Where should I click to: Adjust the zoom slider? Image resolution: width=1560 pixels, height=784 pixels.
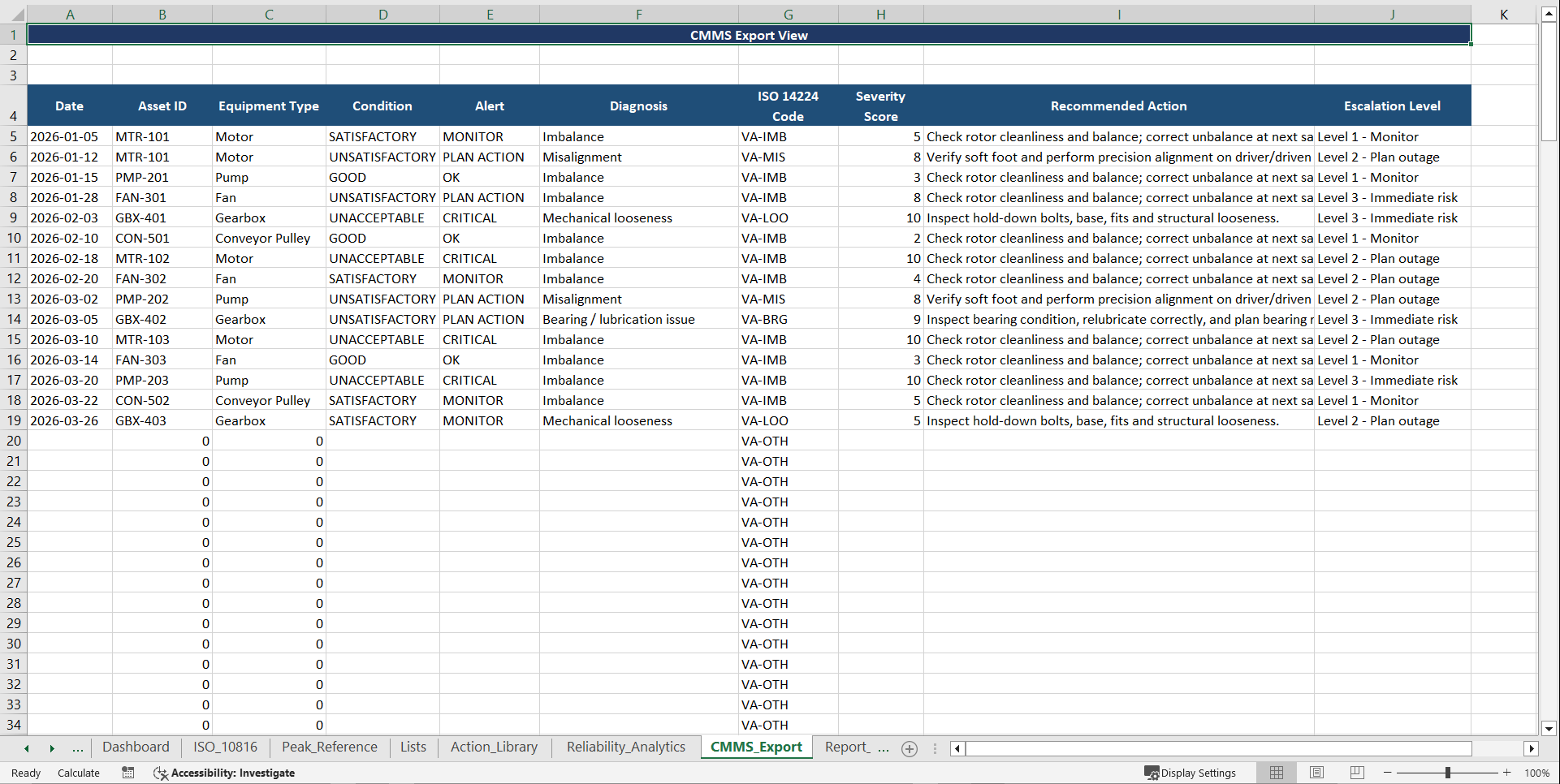click(x=1447, y=773)
